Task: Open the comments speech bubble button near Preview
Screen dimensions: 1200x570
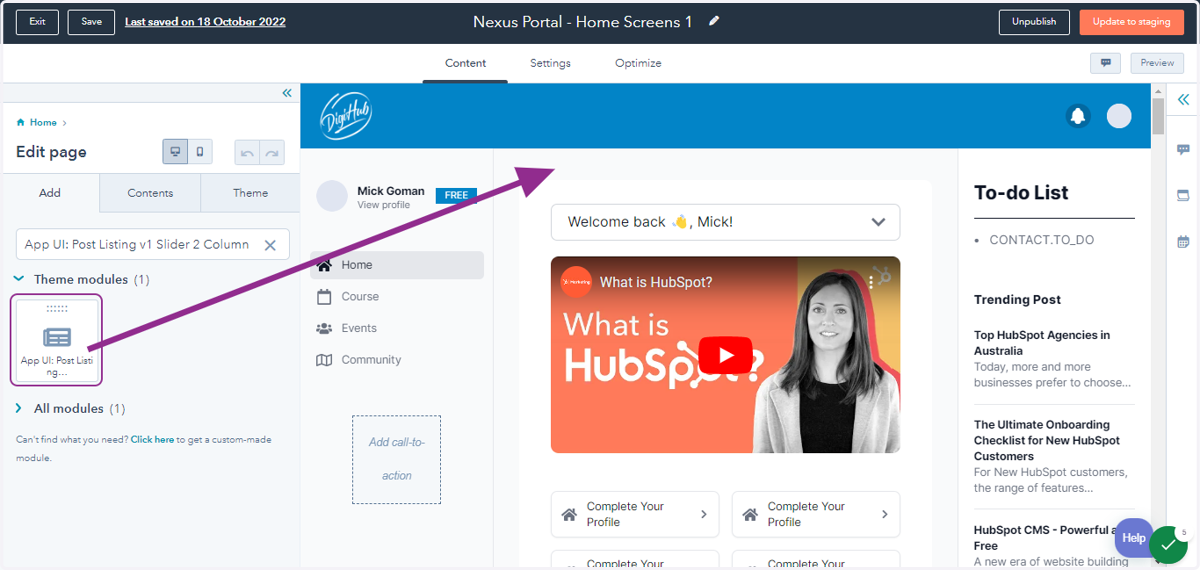Action: (1105, 63)
